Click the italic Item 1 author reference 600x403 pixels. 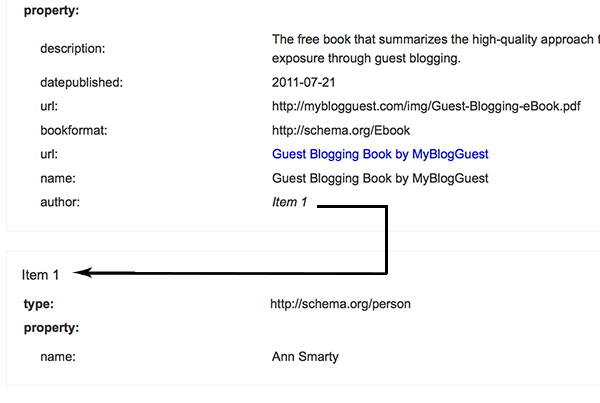point(290,202)
